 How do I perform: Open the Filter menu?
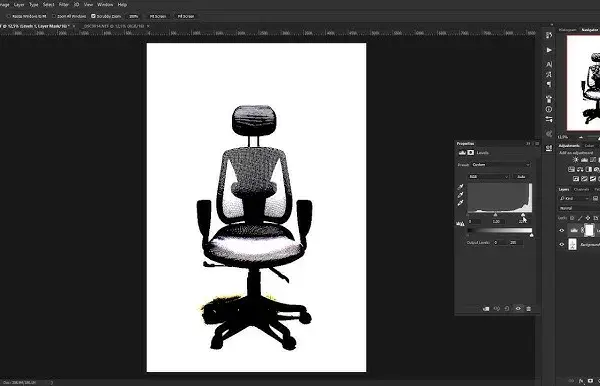click(x=64, y=5)
